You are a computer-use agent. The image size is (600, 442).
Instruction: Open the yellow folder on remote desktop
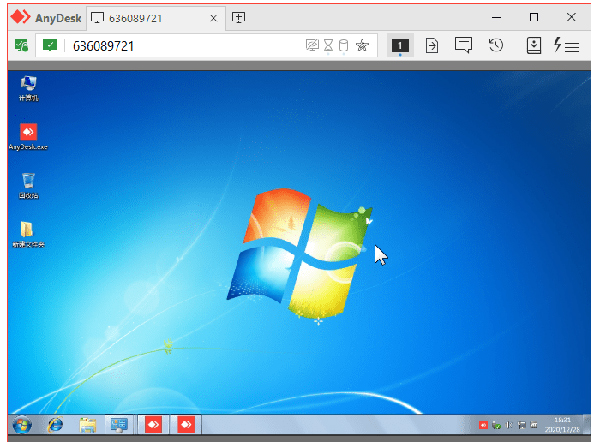[x=29, y=230]
